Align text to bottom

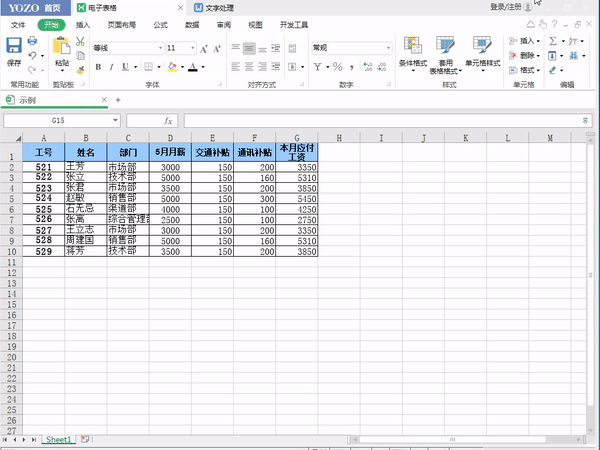262,49
